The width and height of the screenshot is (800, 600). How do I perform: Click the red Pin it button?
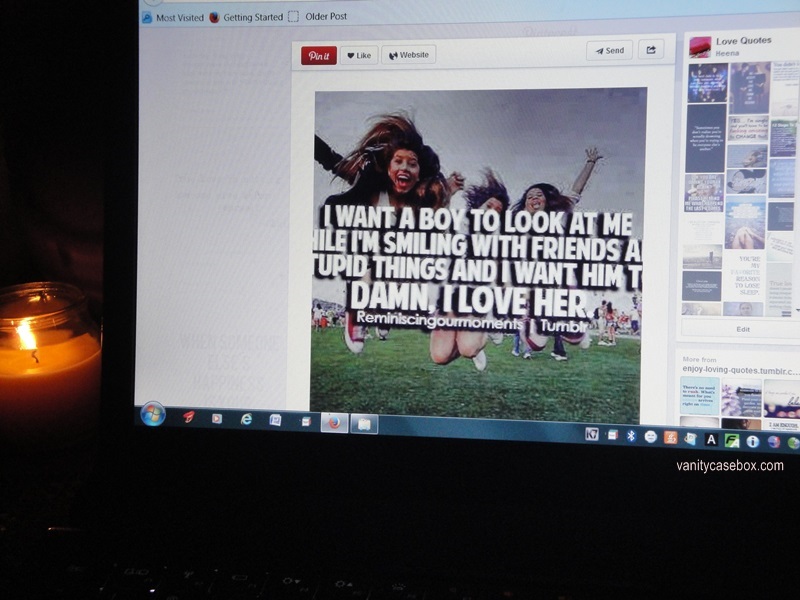pos(319,55)
